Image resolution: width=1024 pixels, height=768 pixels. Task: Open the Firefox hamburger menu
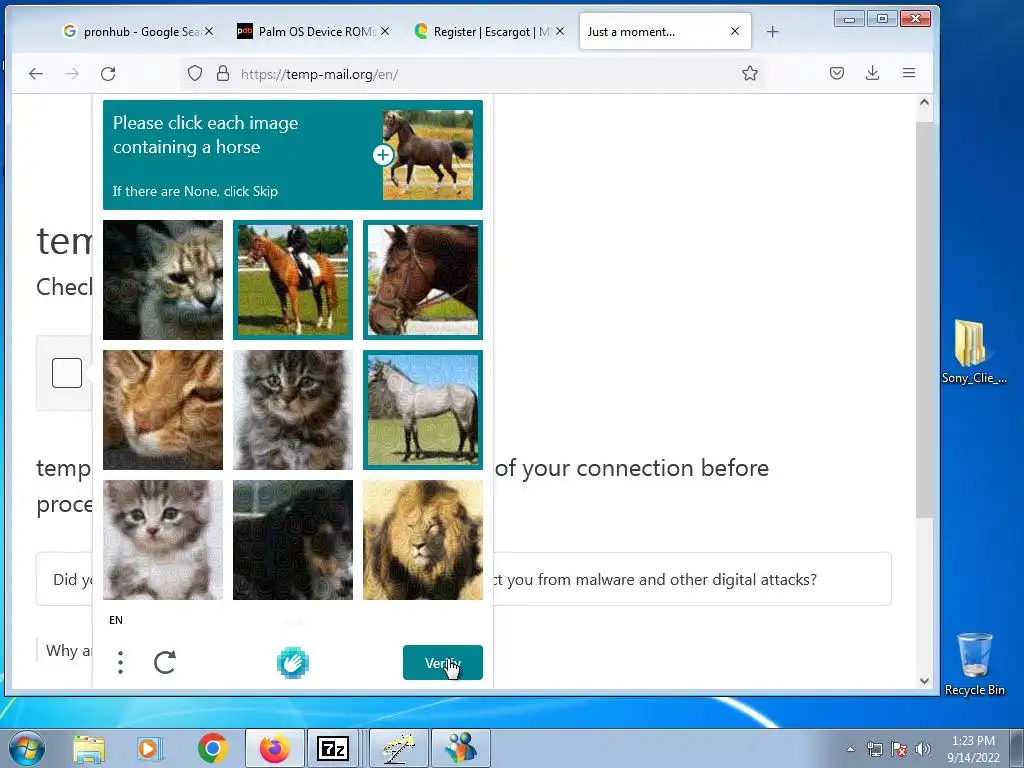click(x=908, y=73)
